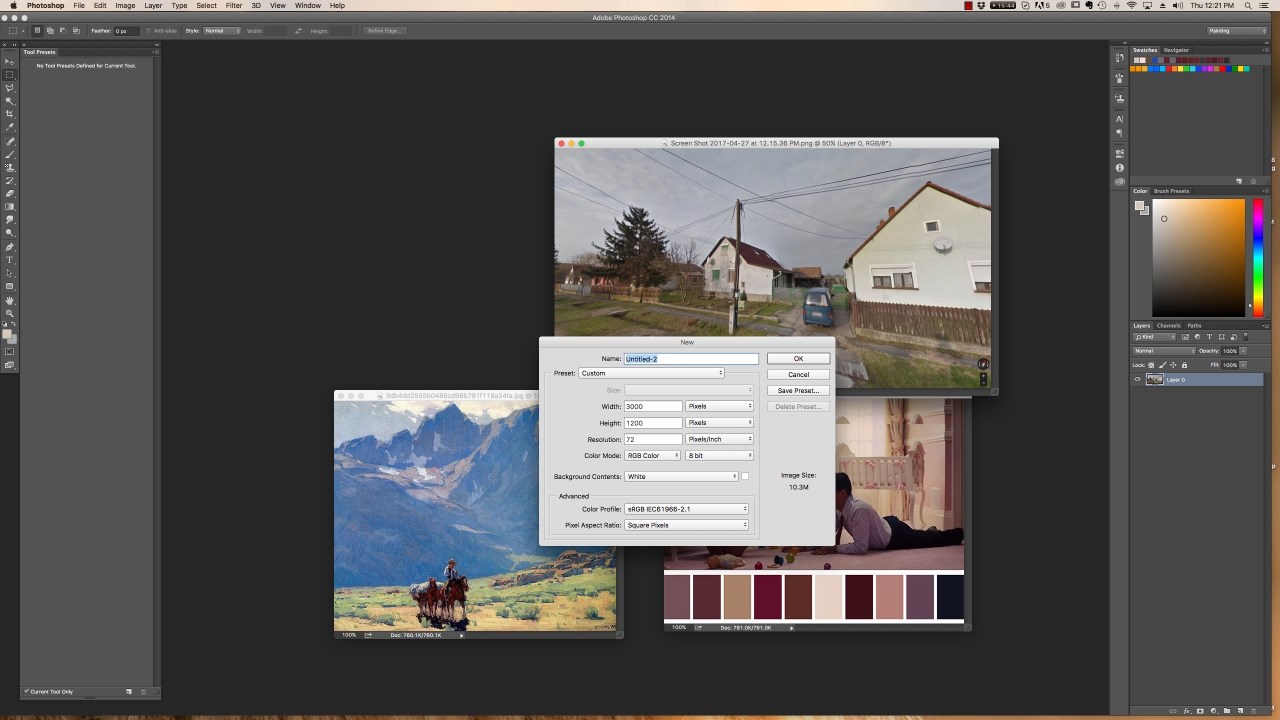Select the Pen tool
The image size is (1280, 720).
coord(10,247)
